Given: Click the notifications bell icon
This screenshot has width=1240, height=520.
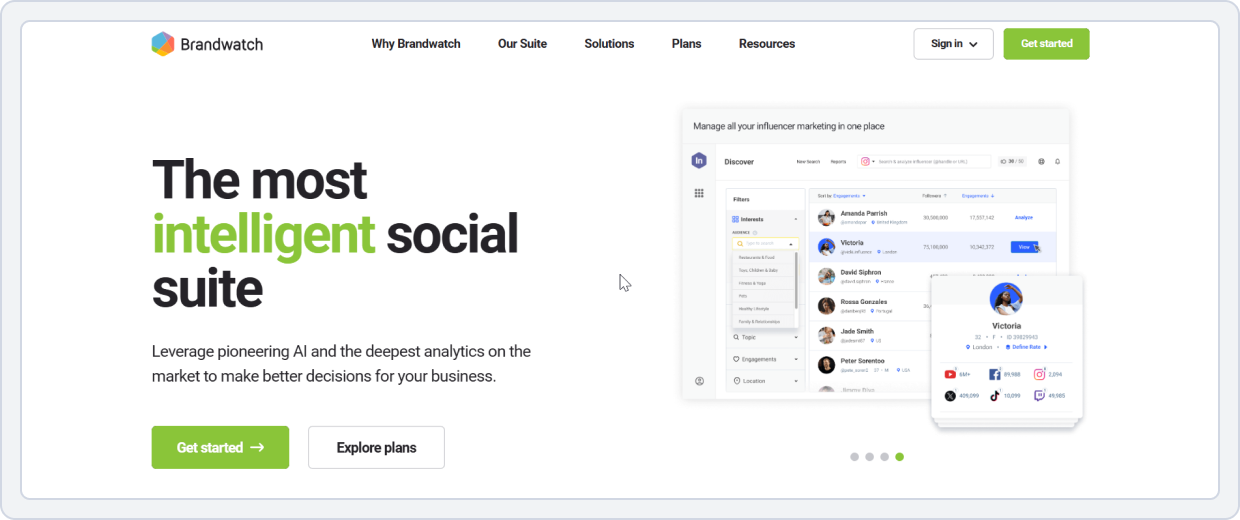Looking at the screenshot, I should [1058, 161].
